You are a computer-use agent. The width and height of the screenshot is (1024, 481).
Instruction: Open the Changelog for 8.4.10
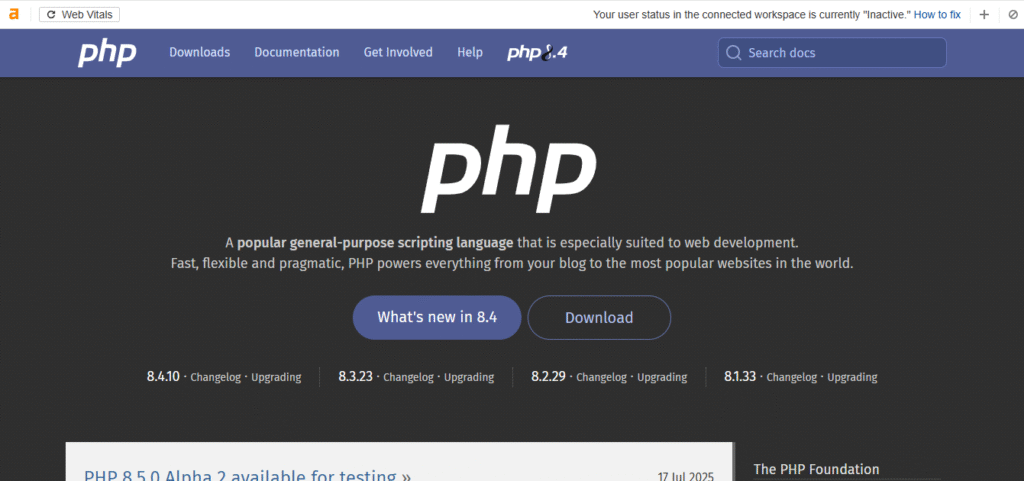pyautogui.click(x=216, y=377)
